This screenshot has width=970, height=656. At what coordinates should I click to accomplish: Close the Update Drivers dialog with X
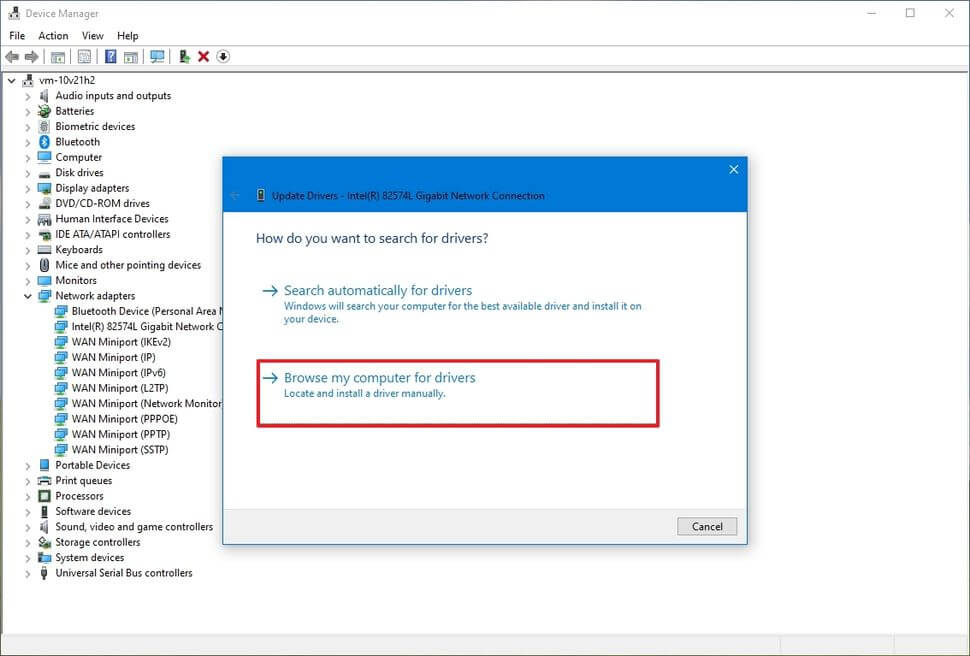[x=734, y=170]
